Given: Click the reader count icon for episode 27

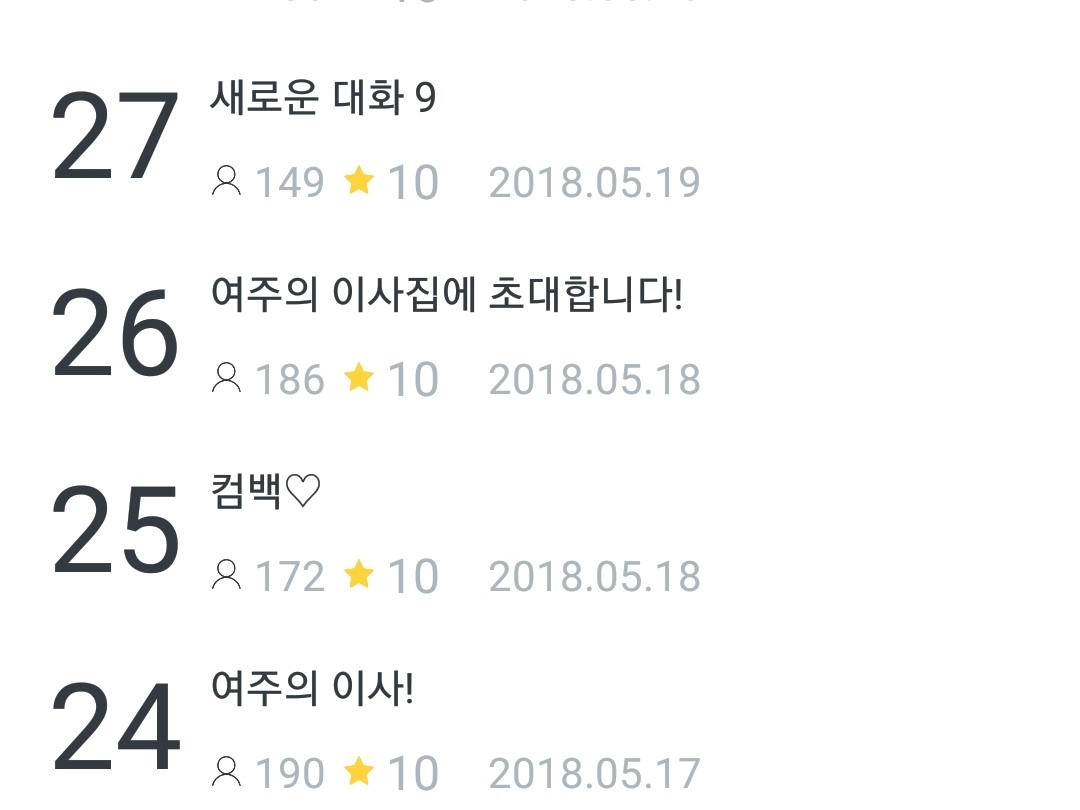Looking at the screenshot, I should click(227, 181).
